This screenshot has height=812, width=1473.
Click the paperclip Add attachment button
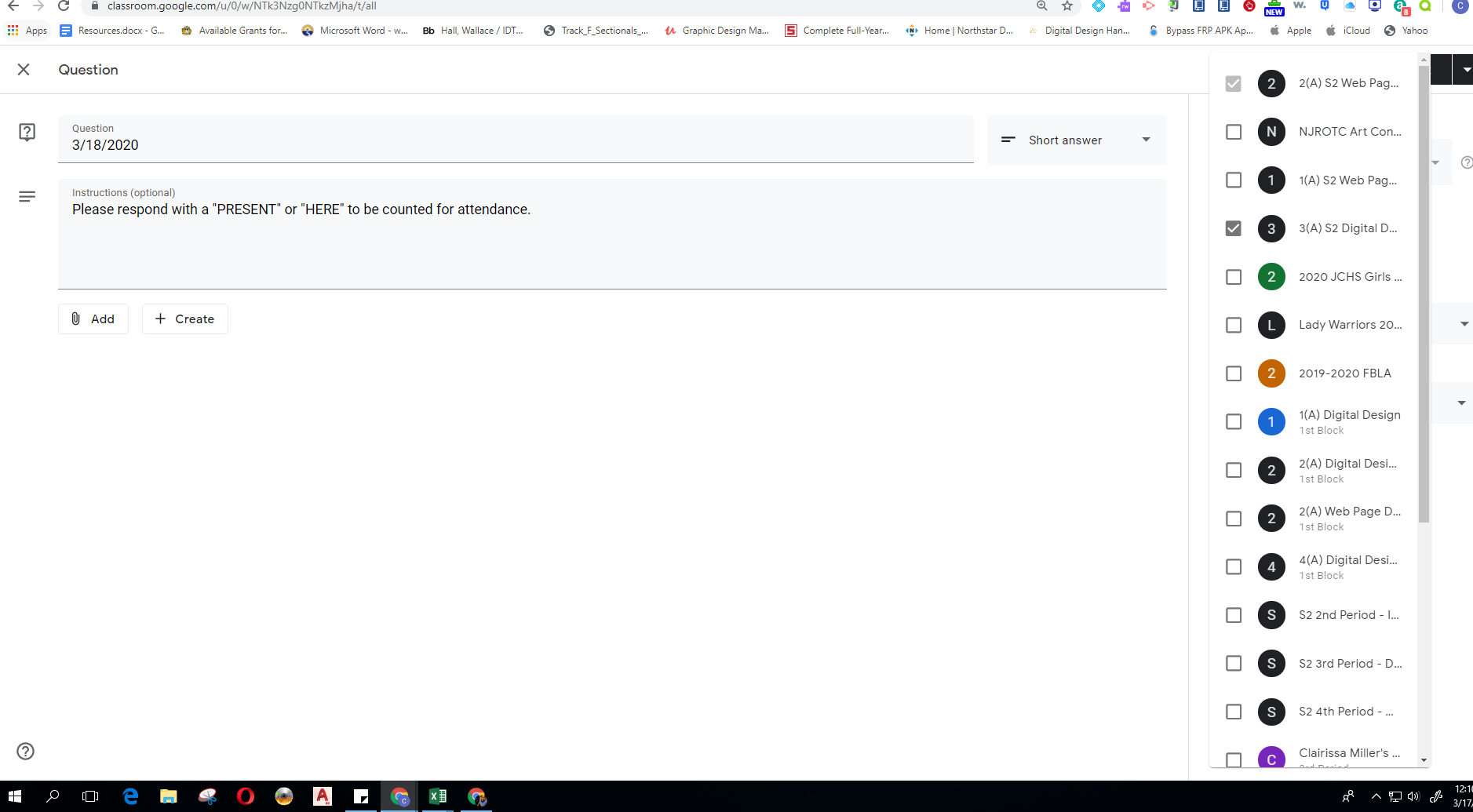tap(93, 319)
